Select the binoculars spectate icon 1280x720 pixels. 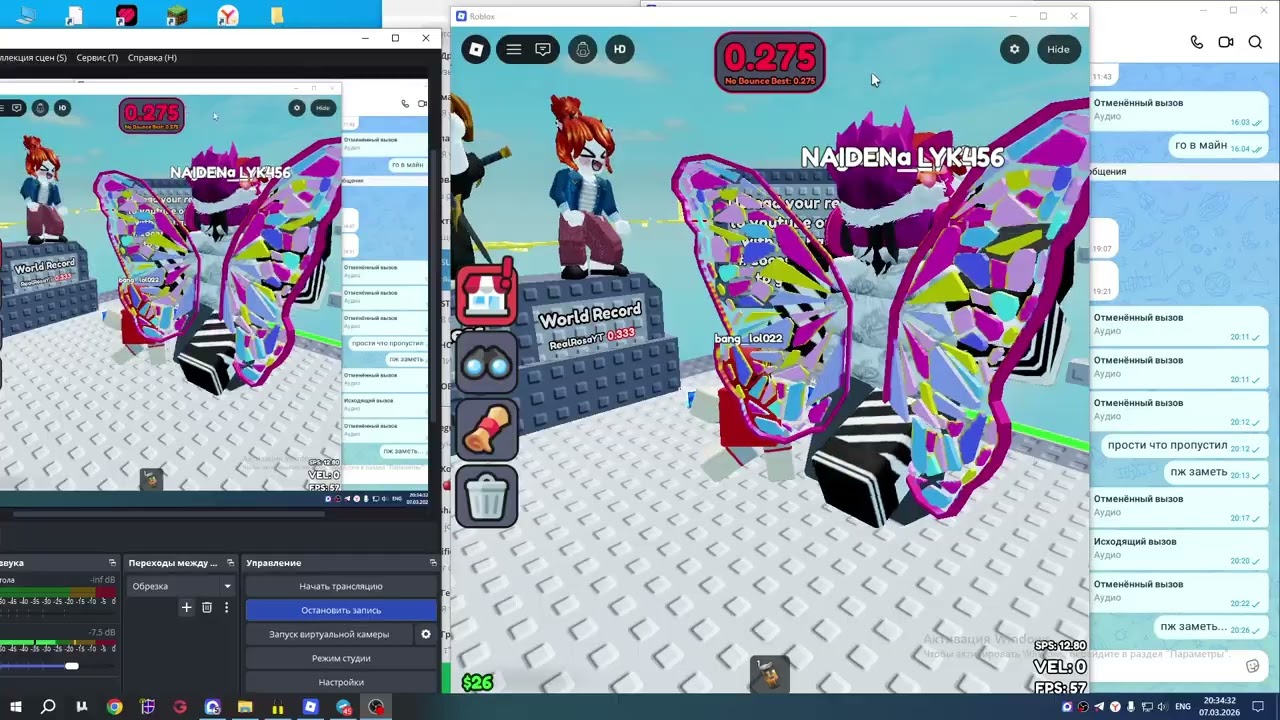tap(487, 365)
